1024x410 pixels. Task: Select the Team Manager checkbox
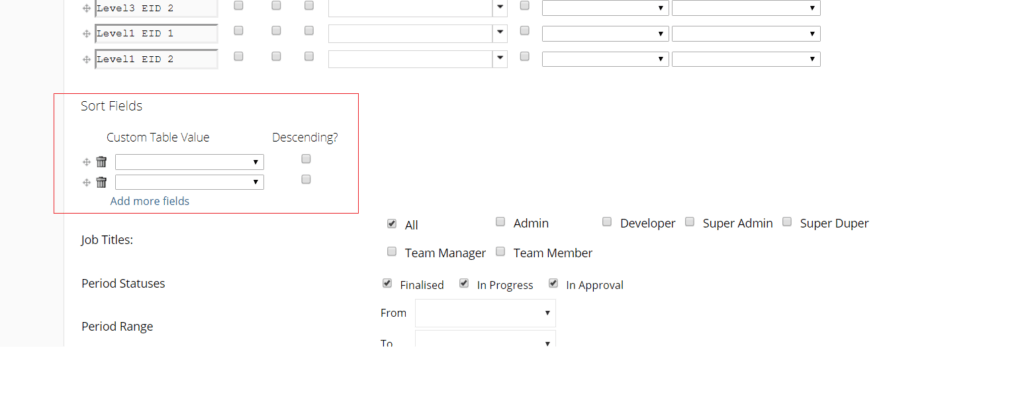click(392, 251)
